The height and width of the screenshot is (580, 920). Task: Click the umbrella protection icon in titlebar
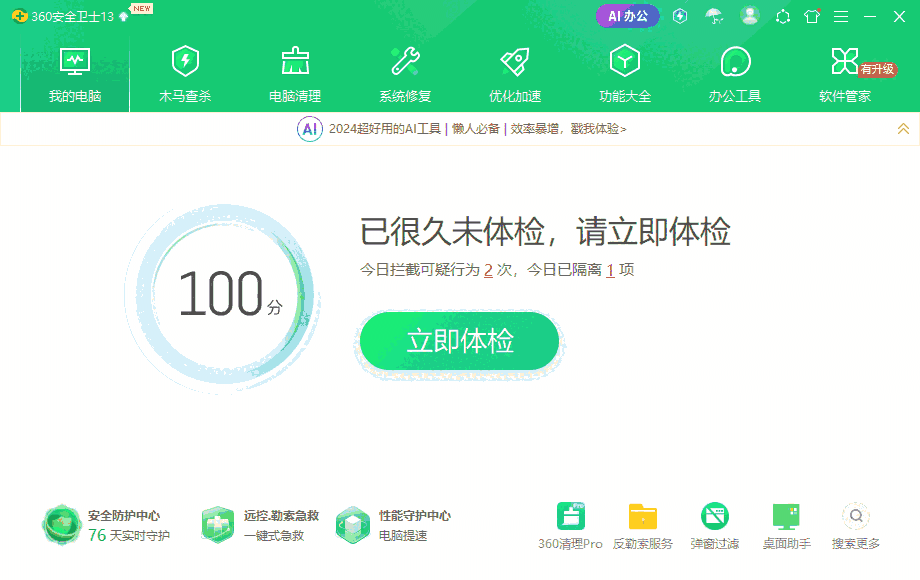click(715, 16)
